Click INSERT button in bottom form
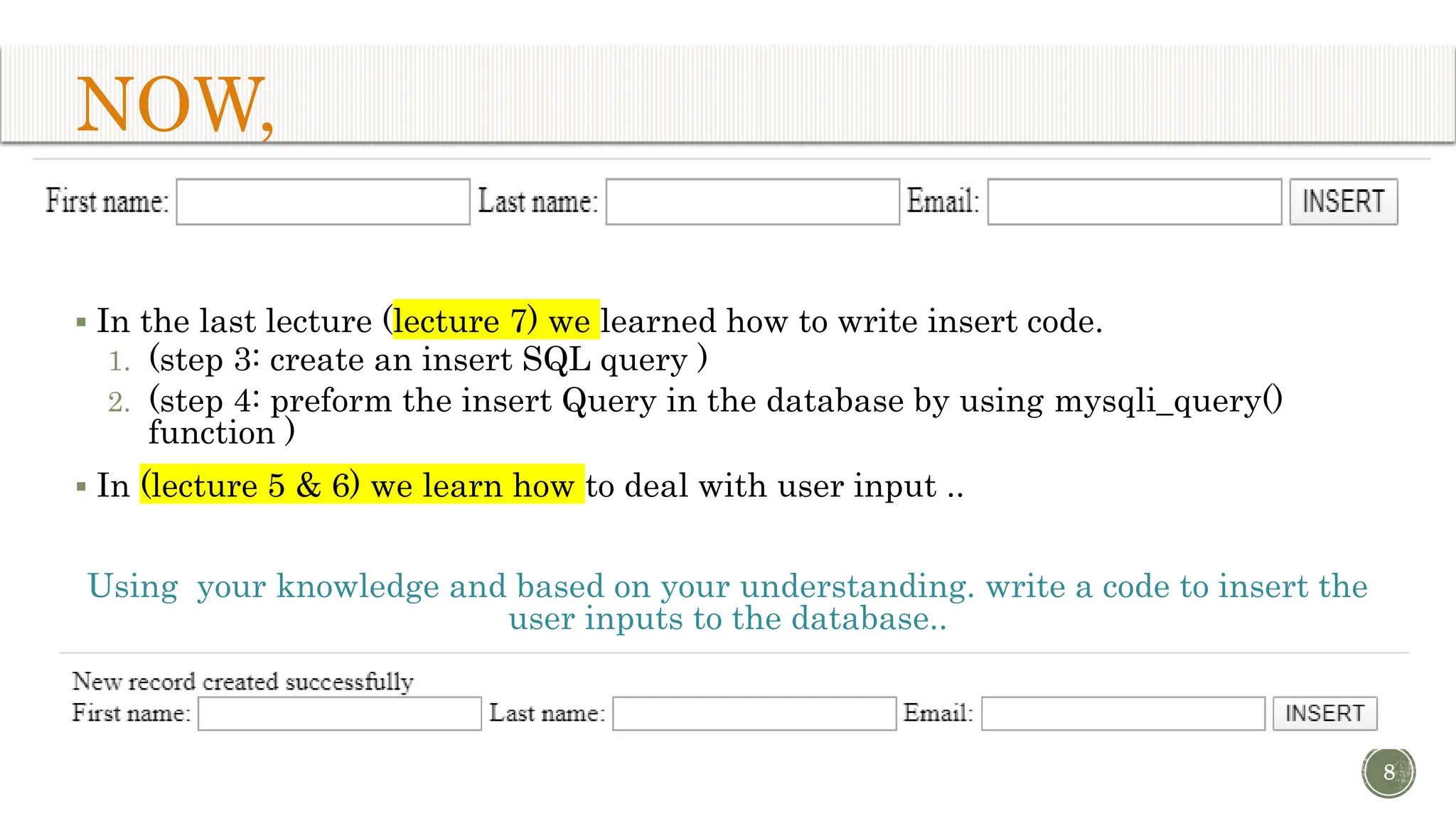1456x819 pixels. (x=1325, y=713)
